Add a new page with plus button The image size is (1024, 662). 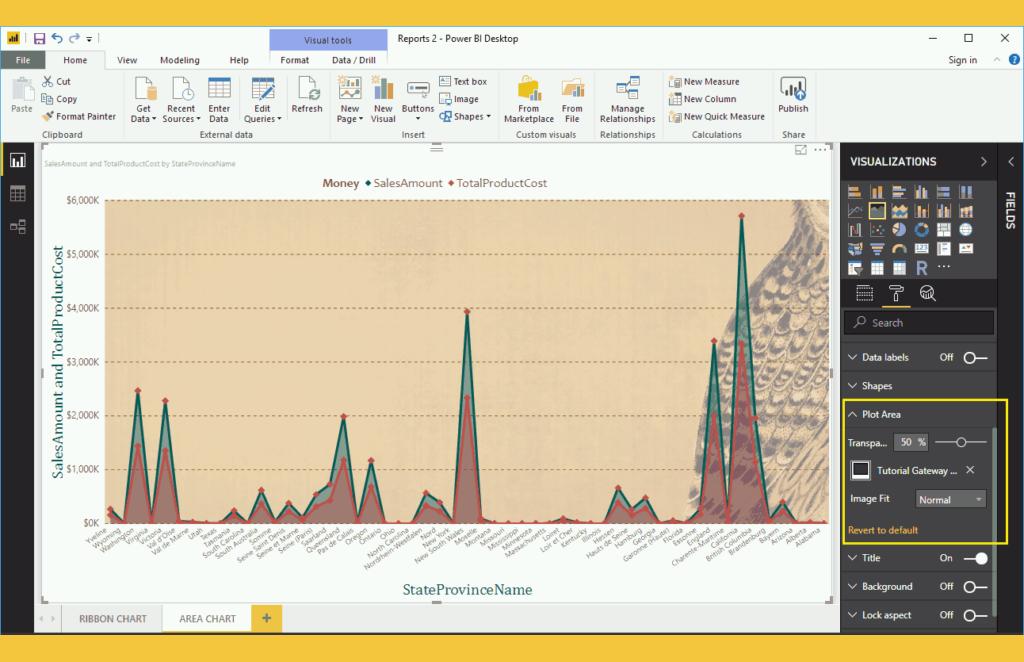266,619
